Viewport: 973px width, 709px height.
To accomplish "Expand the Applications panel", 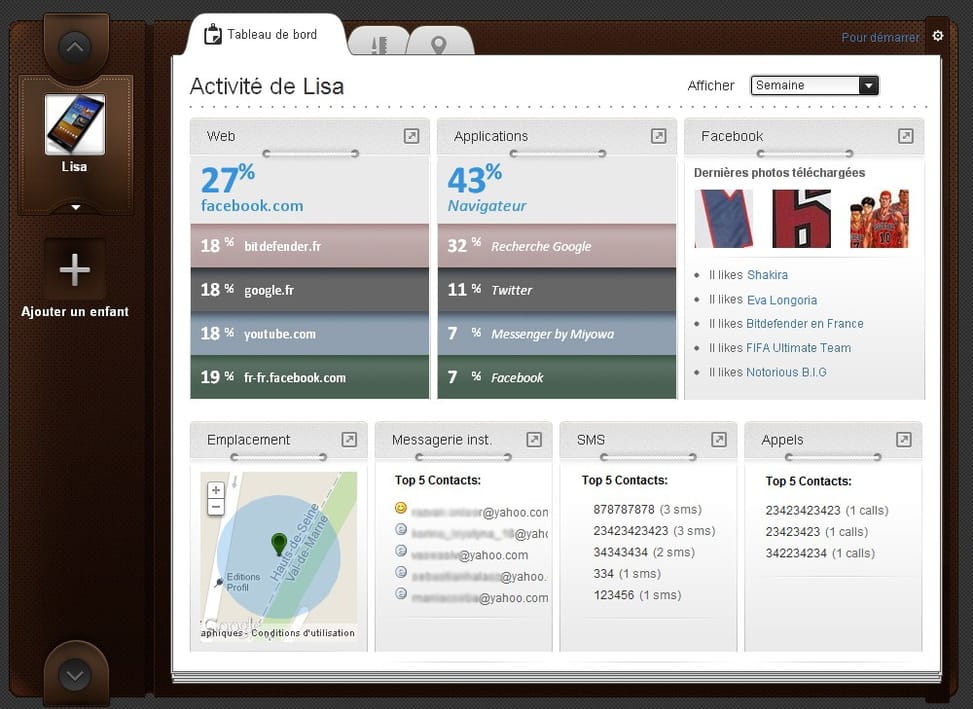I will (658, 136).
